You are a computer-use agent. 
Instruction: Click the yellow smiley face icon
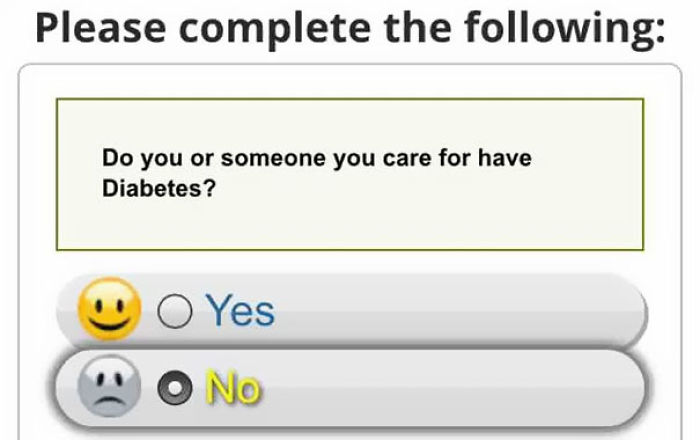(x=108, y=311)
